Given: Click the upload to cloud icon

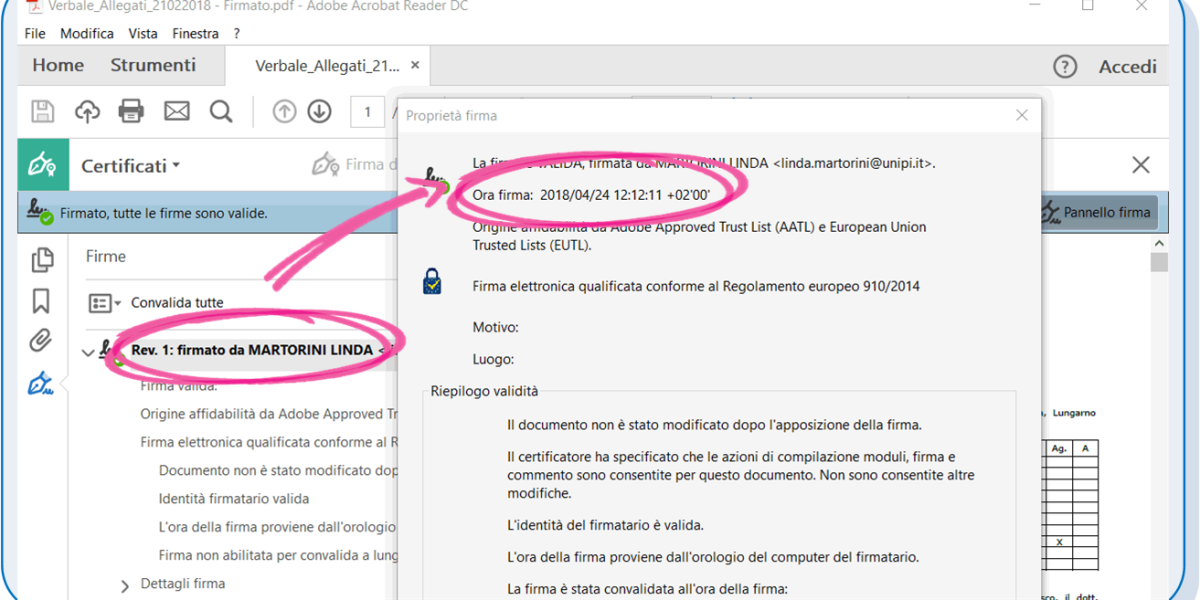Looking at the screenshot, I should (x=88, y=111).
